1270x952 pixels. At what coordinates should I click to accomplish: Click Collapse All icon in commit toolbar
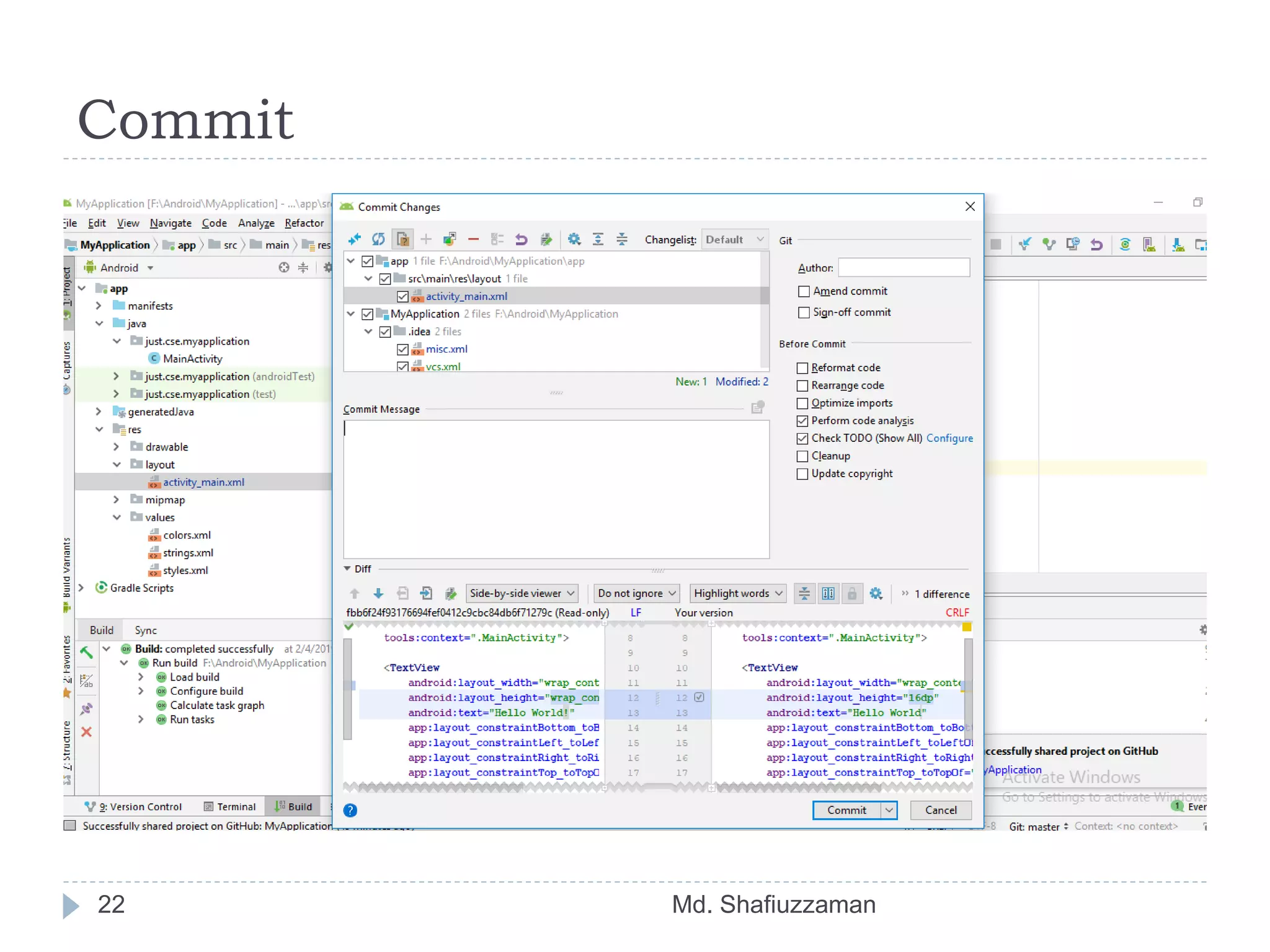[x=621, y=239]
